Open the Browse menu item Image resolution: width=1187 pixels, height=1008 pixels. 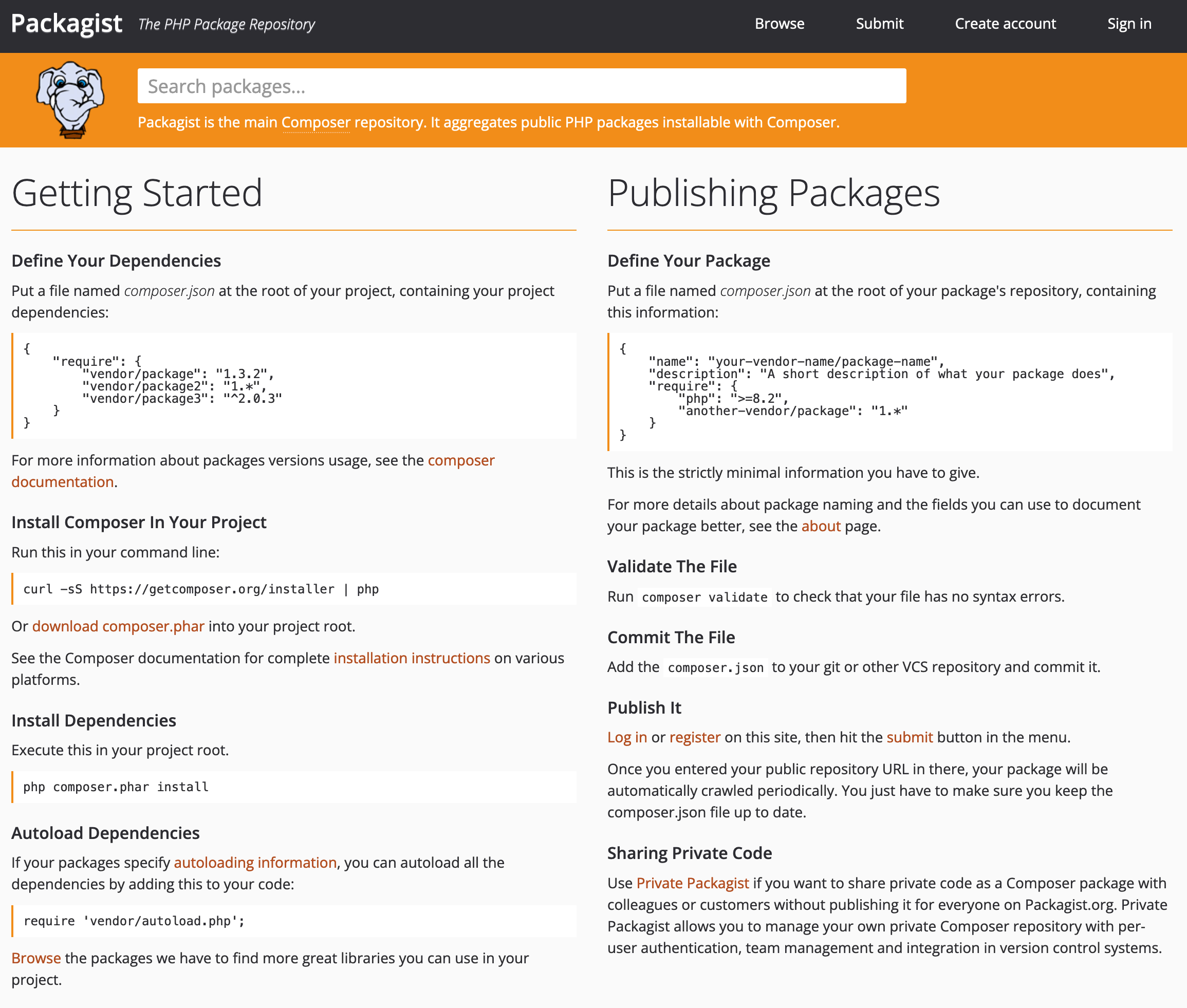[x=779, y=24]
